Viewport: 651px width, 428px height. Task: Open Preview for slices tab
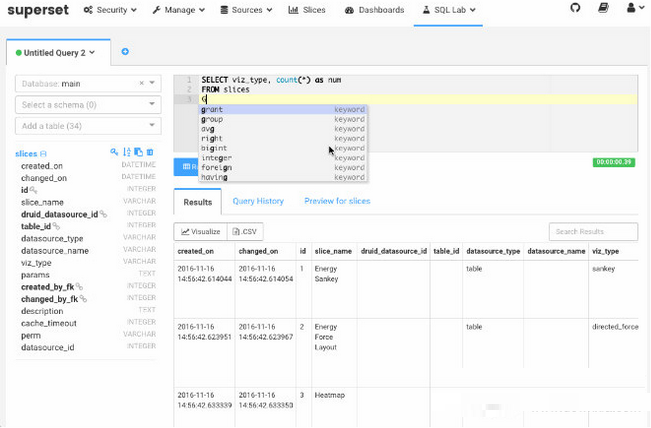337,201
